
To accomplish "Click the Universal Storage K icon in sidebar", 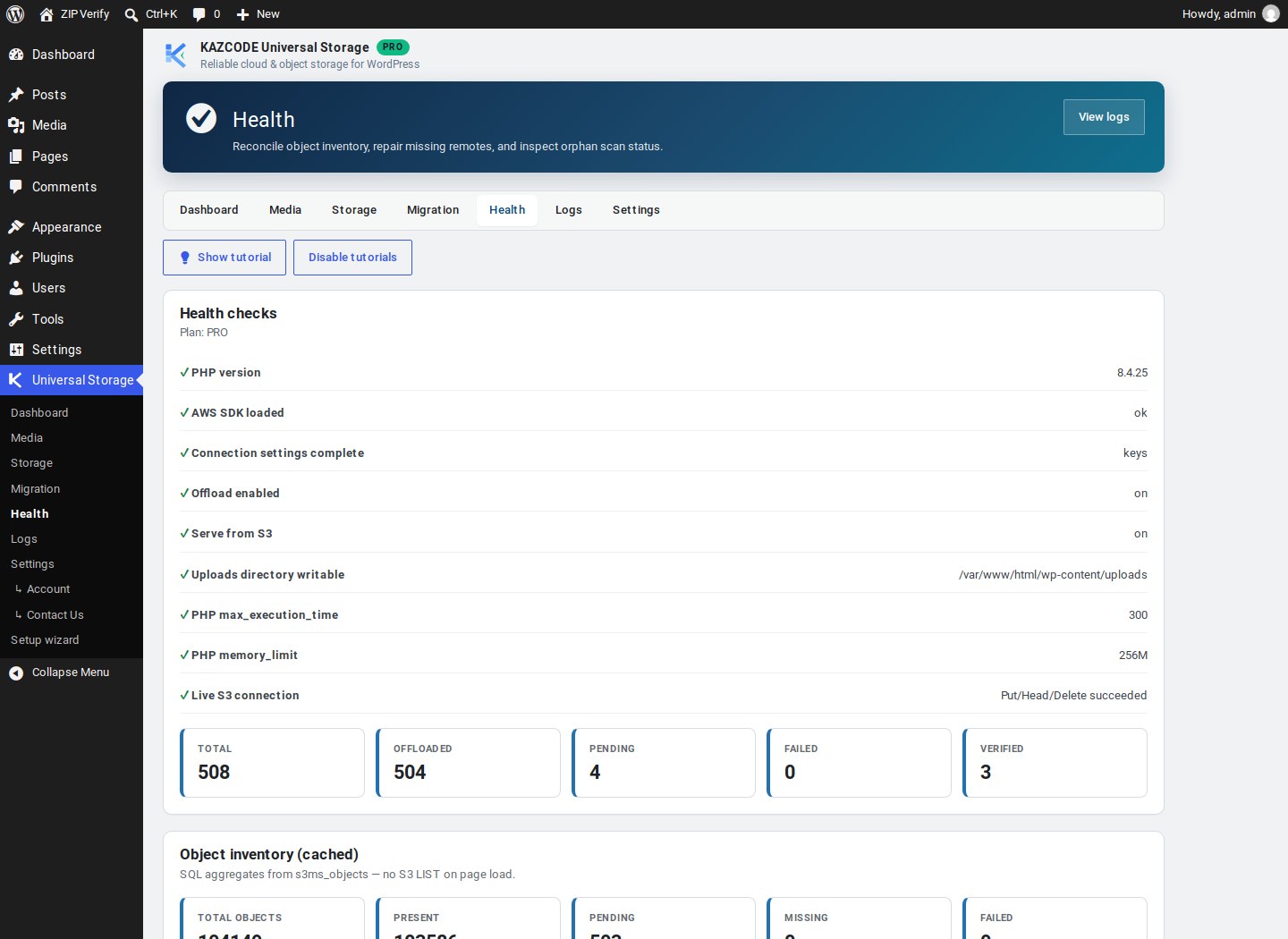I will (16, 380).
